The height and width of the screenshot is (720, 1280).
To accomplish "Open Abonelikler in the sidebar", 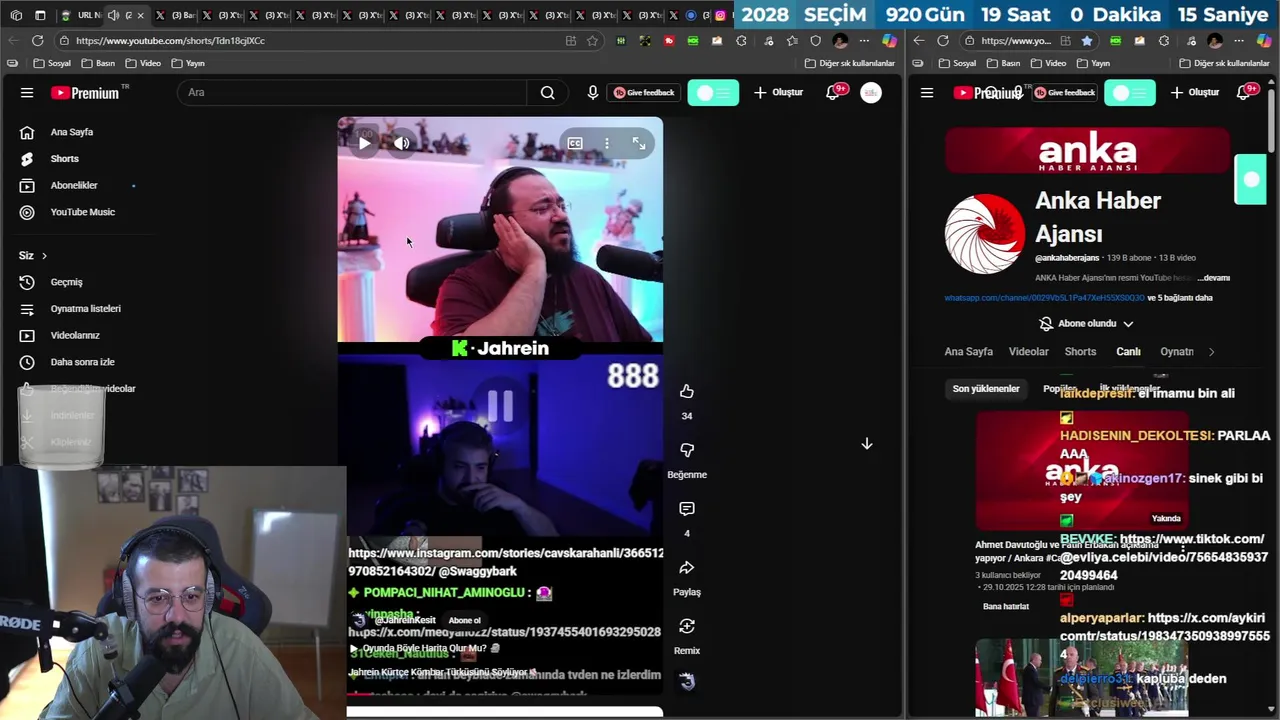I will [x=74, y=186].
